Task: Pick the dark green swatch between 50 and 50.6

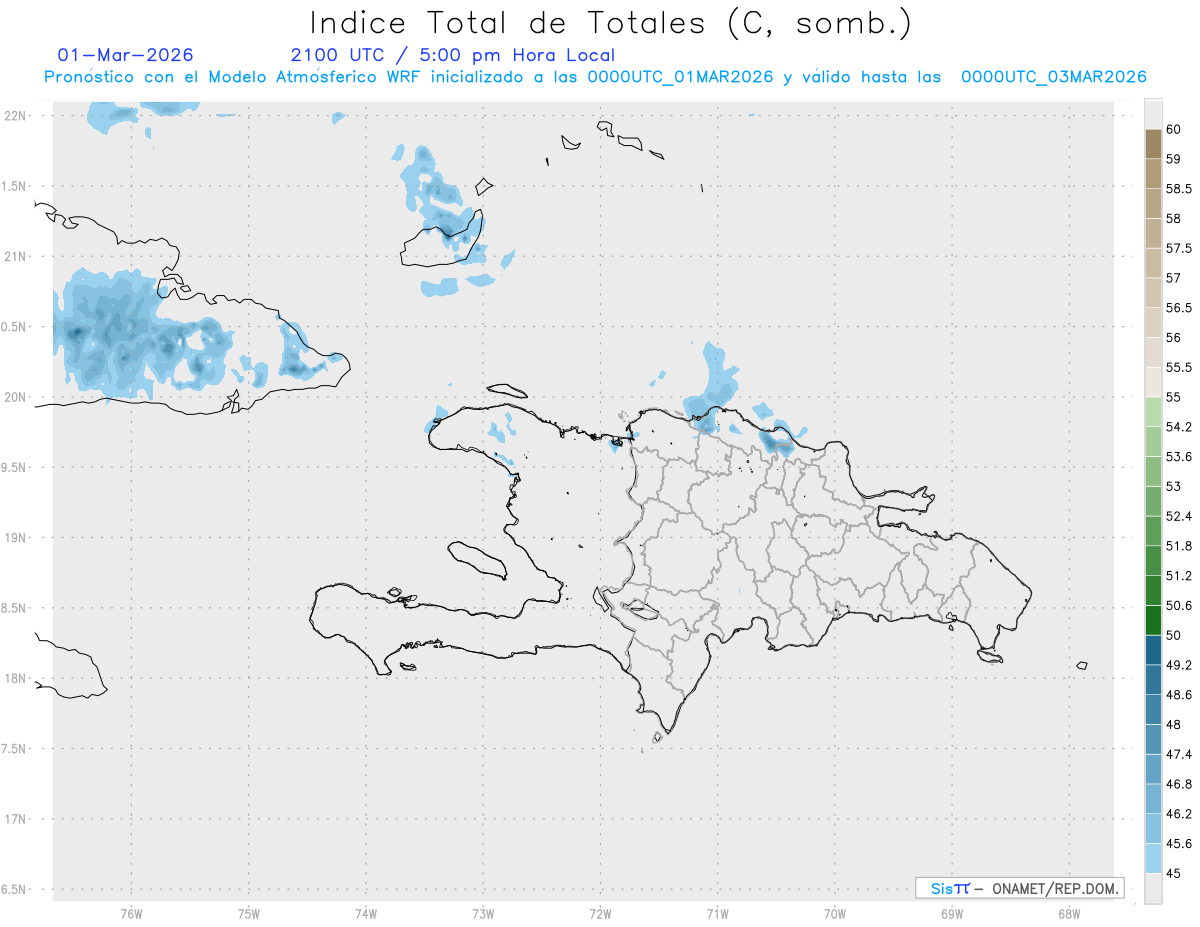Action: (1153, 620)
